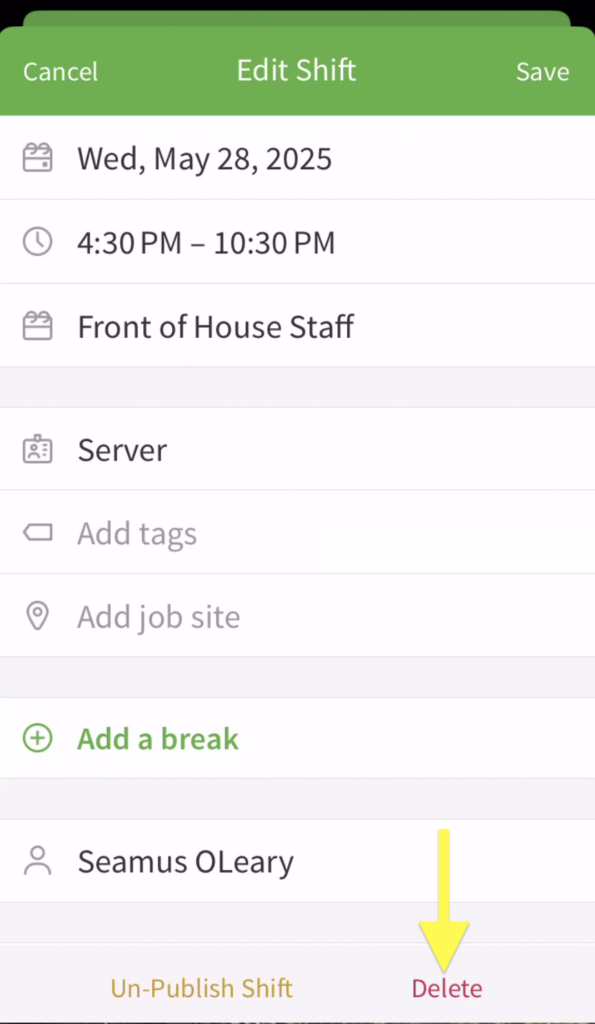Screen dimensions: 595x1024
Task: Tap the schedule icon next to Front of House Staff
Action: (37, 326)
